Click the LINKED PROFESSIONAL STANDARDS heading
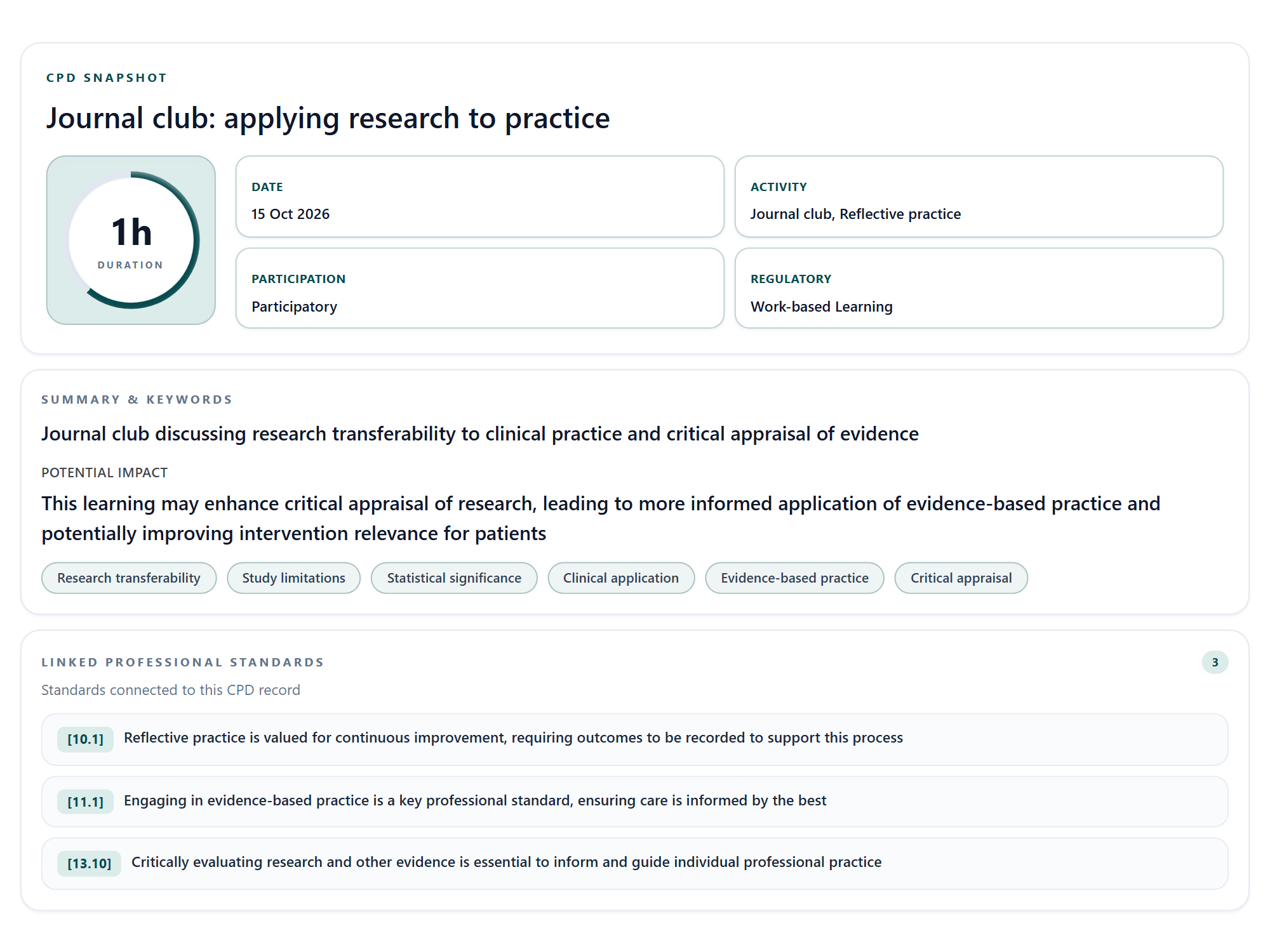1270x952 pixels. (x=183, y=663)
